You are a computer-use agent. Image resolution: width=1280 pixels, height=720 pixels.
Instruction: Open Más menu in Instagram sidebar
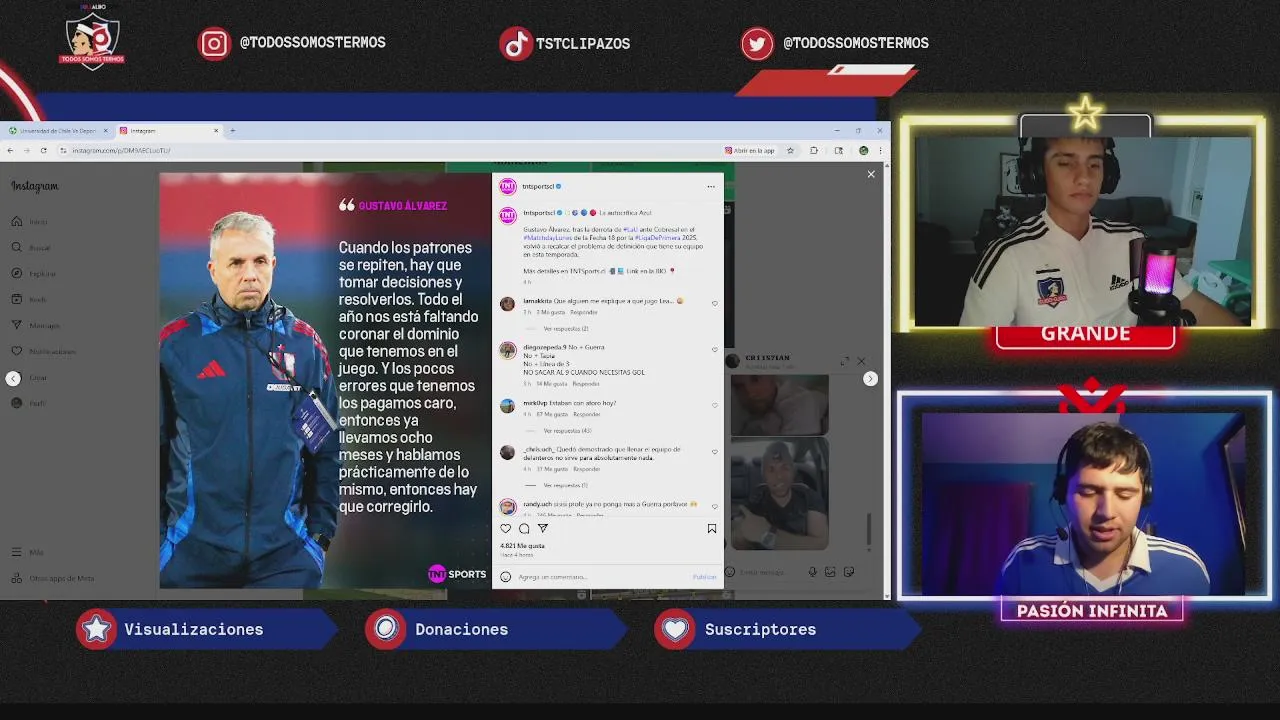pos(28,552)
